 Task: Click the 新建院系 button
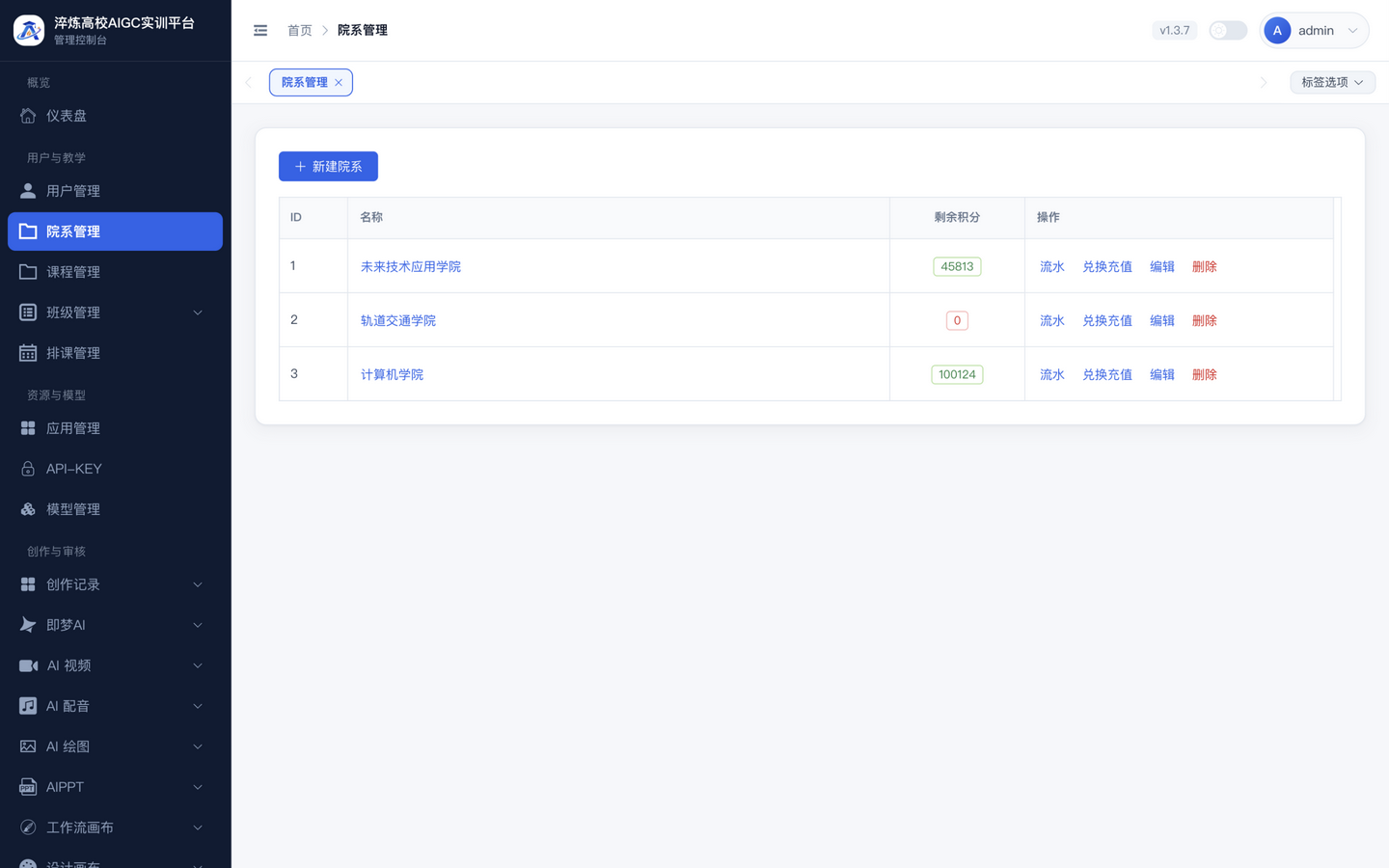point(328,167)
